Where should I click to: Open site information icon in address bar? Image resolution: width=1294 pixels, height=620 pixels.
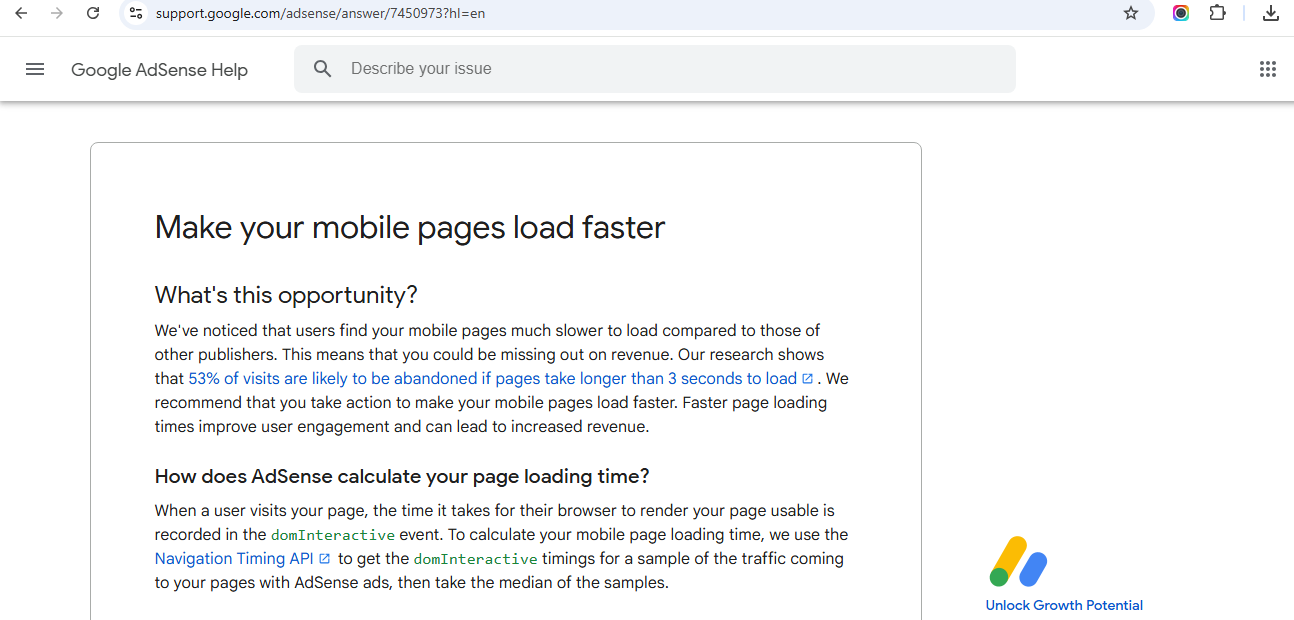click(x=137, y=13)
